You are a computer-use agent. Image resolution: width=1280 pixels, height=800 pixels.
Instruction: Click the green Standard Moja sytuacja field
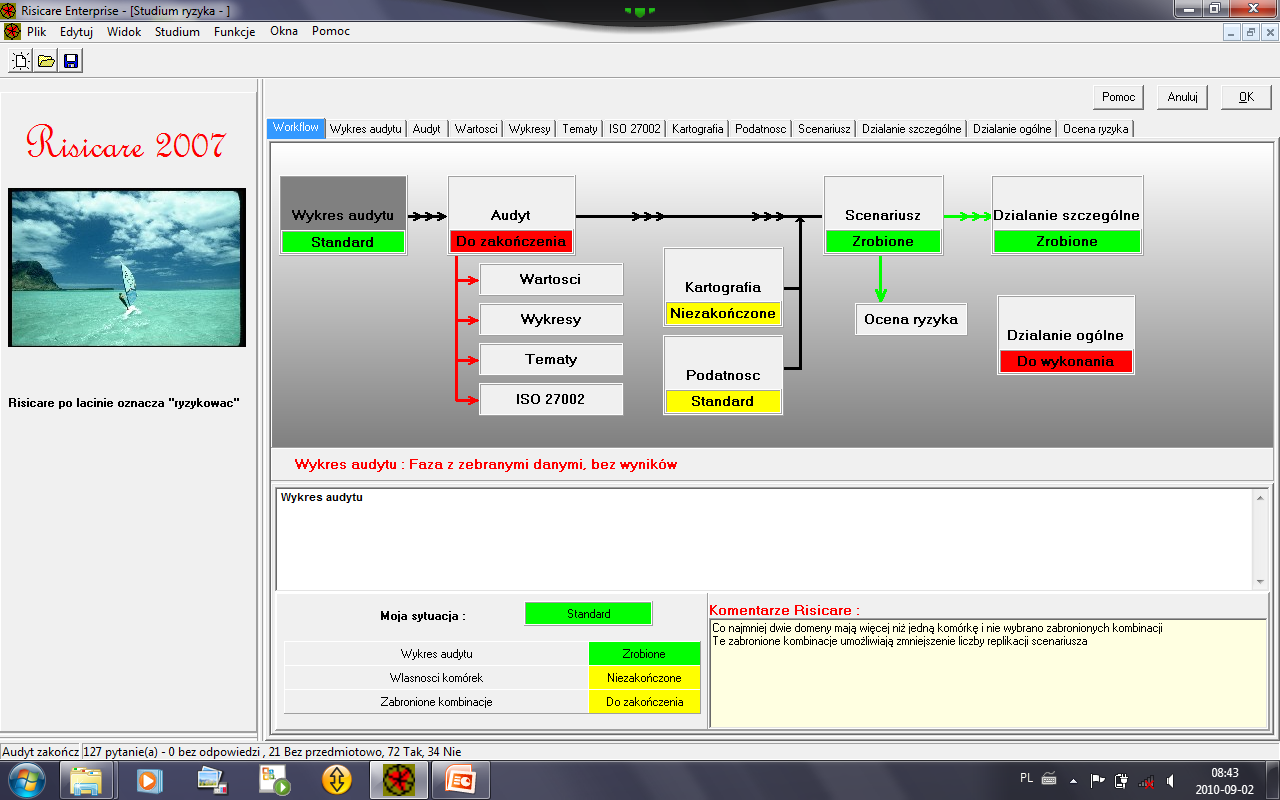[x=588, y=613]
